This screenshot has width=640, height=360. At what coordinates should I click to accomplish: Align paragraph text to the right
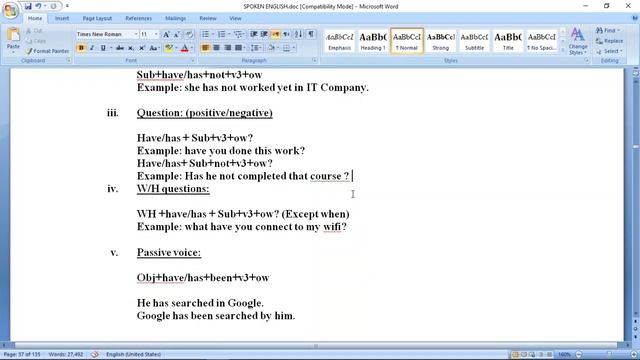[x=227, y=48]
